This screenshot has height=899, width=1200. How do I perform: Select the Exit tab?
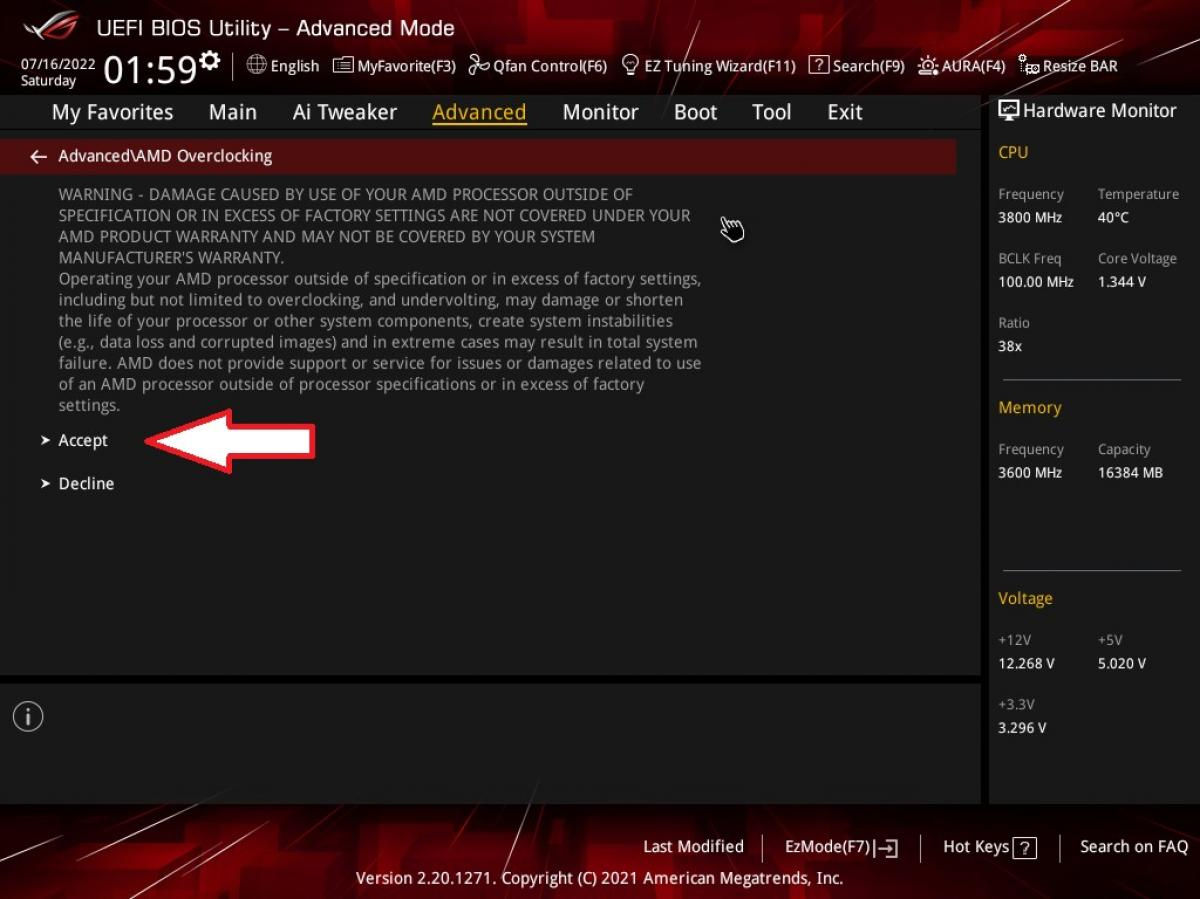coord(844,112)
